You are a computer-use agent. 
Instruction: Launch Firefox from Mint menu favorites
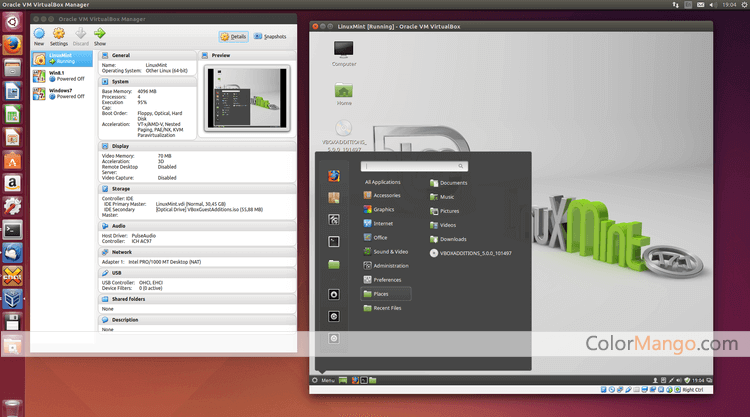334,176
